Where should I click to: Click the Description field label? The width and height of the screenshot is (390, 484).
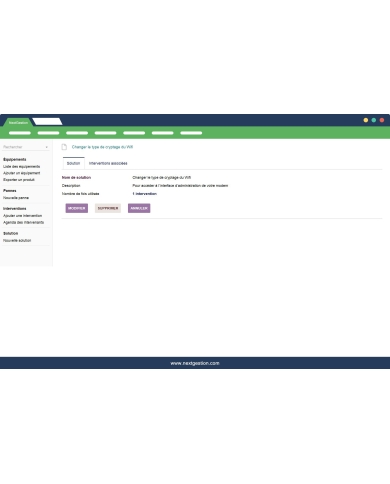click(x=71, y=186)
